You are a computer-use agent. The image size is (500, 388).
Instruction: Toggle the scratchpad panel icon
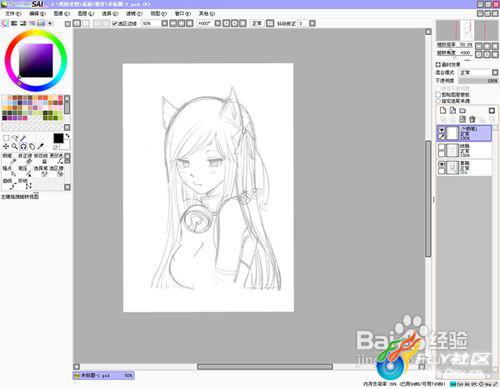pos(50,23)
